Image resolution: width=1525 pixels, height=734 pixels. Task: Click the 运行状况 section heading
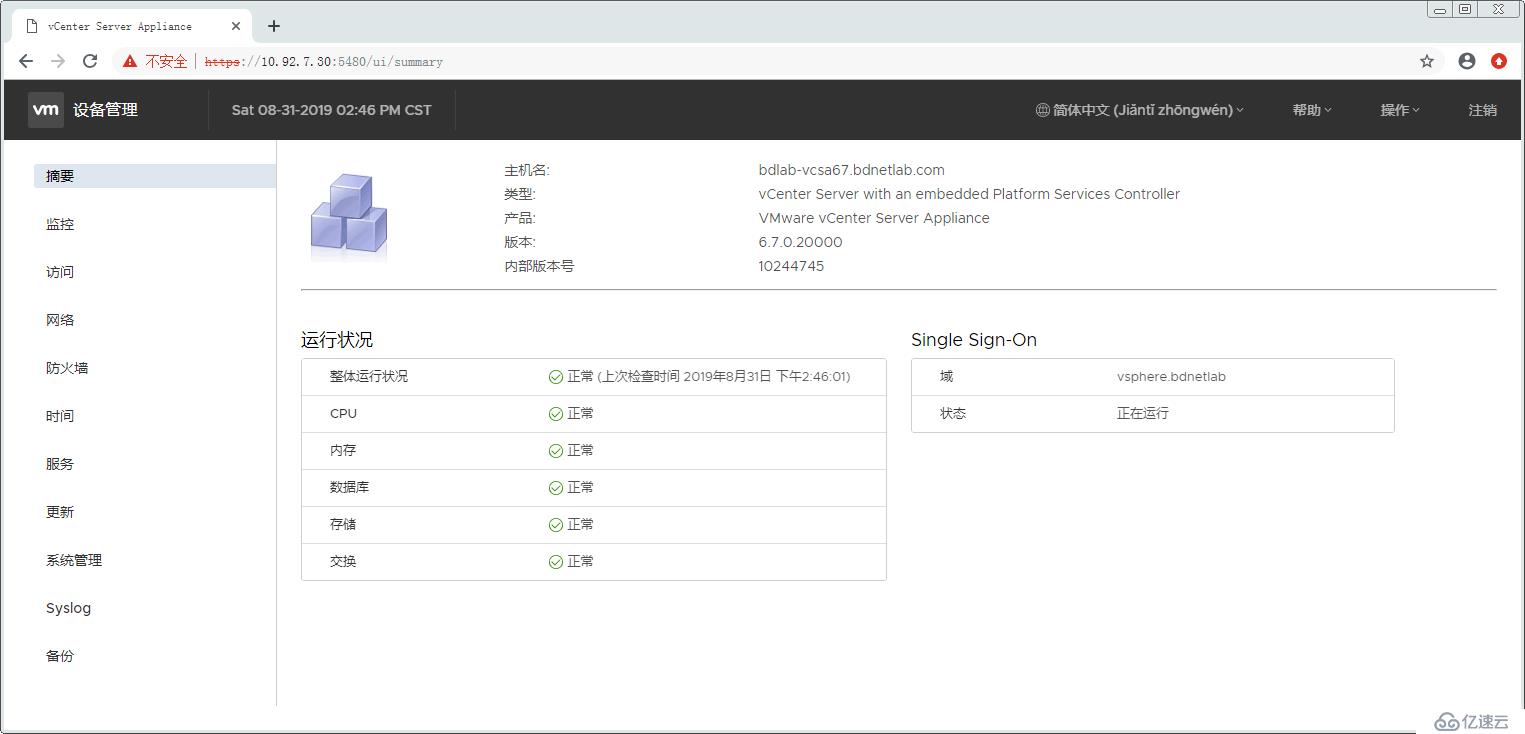coord(337,340)
